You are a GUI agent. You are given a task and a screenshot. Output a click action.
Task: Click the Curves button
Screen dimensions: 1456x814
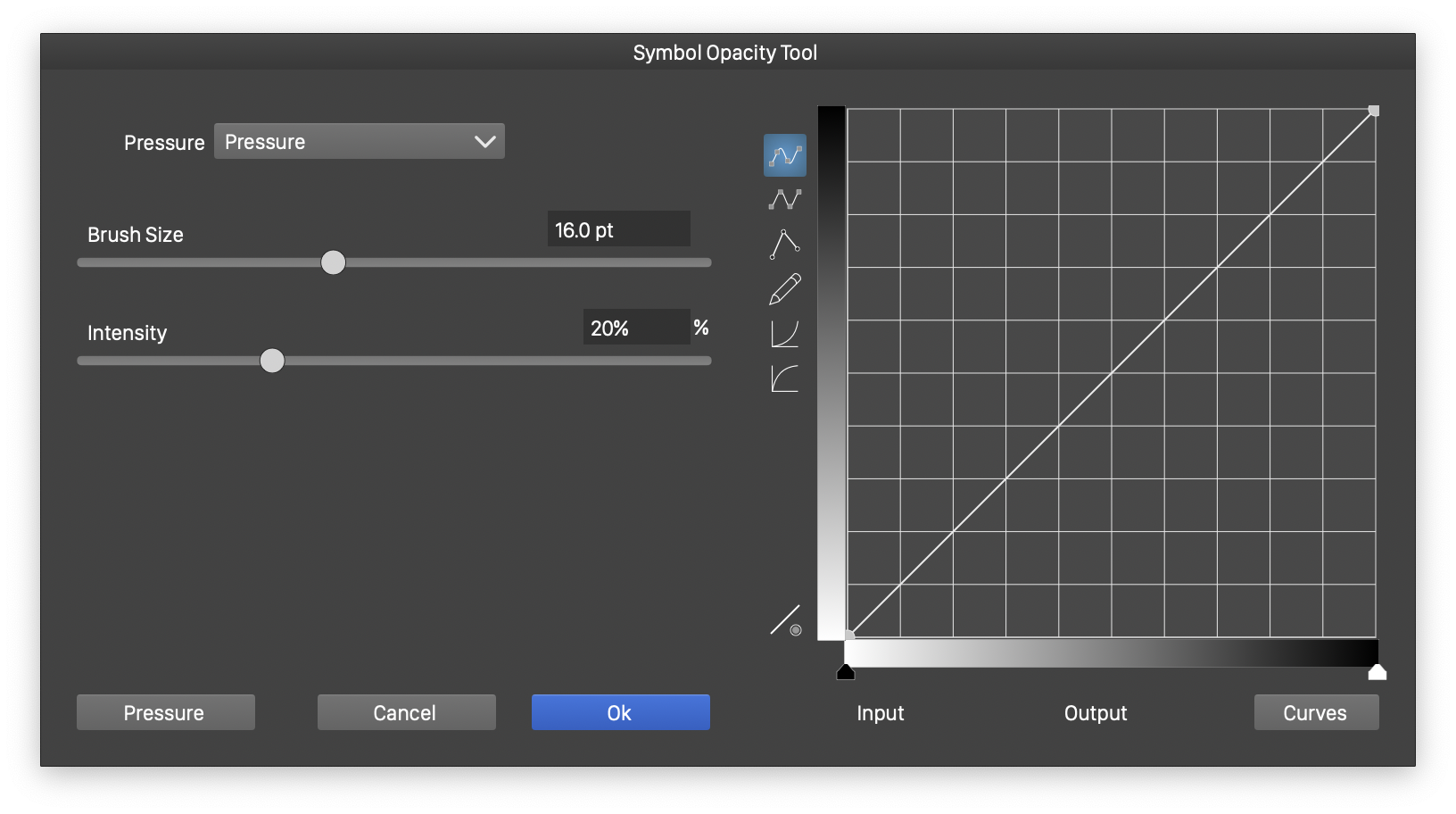(1316, 712)
